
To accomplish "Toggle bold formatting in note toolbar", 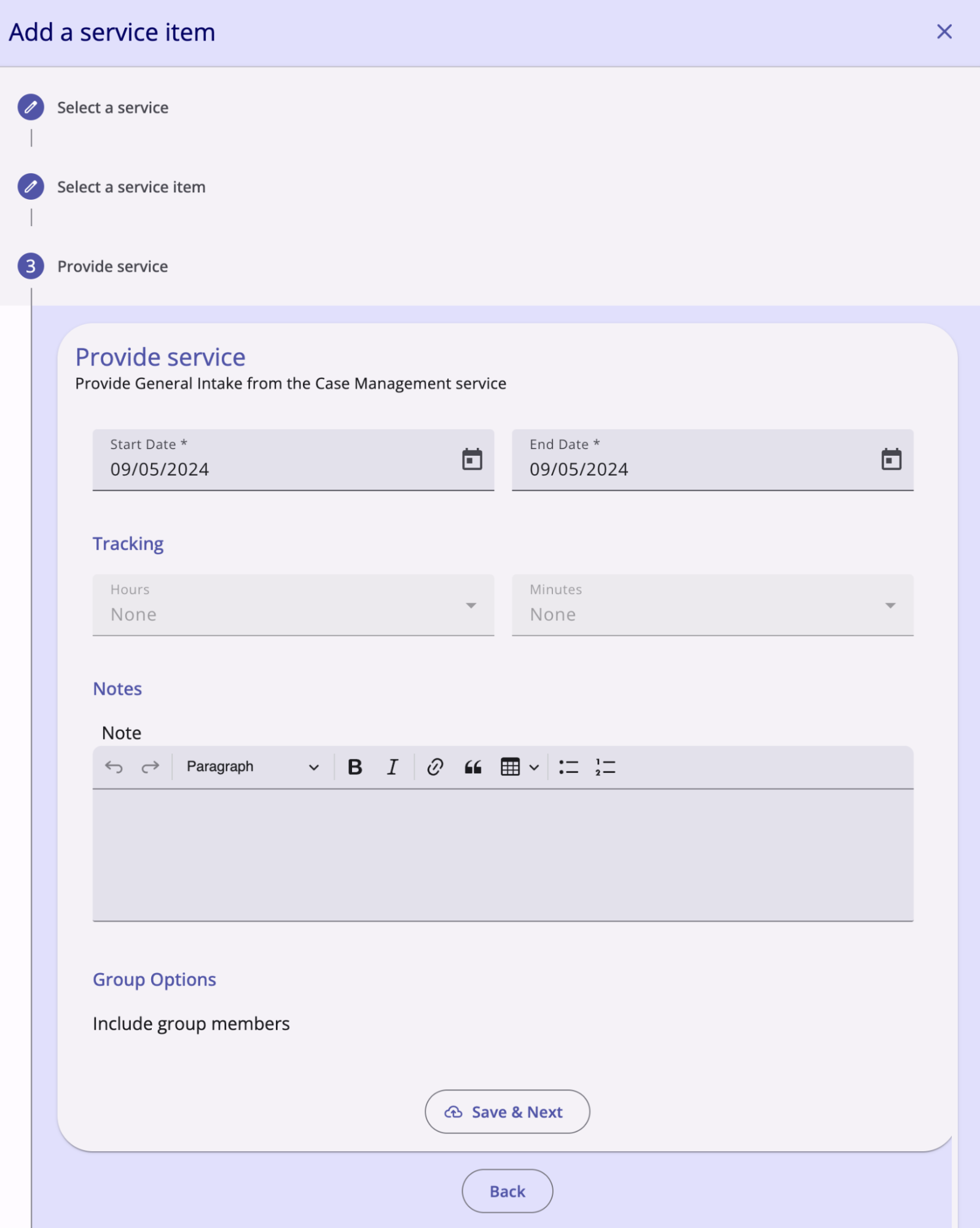I will point(355,767).
